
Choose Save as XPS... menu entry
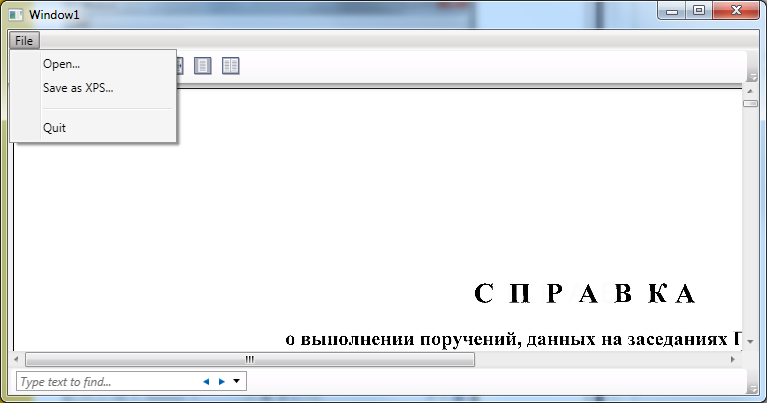(x=93, y=88)
